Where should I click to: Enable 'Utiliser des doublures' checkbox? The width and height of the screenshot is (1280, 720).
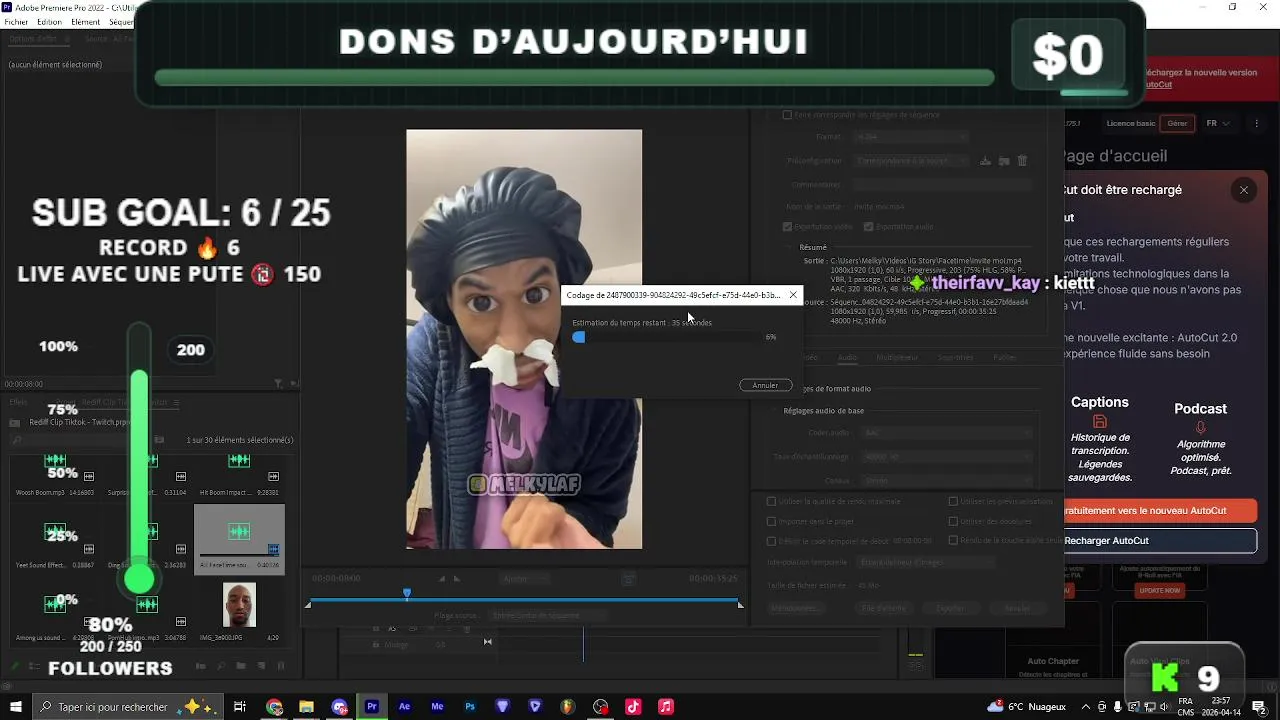pos(953,521)
